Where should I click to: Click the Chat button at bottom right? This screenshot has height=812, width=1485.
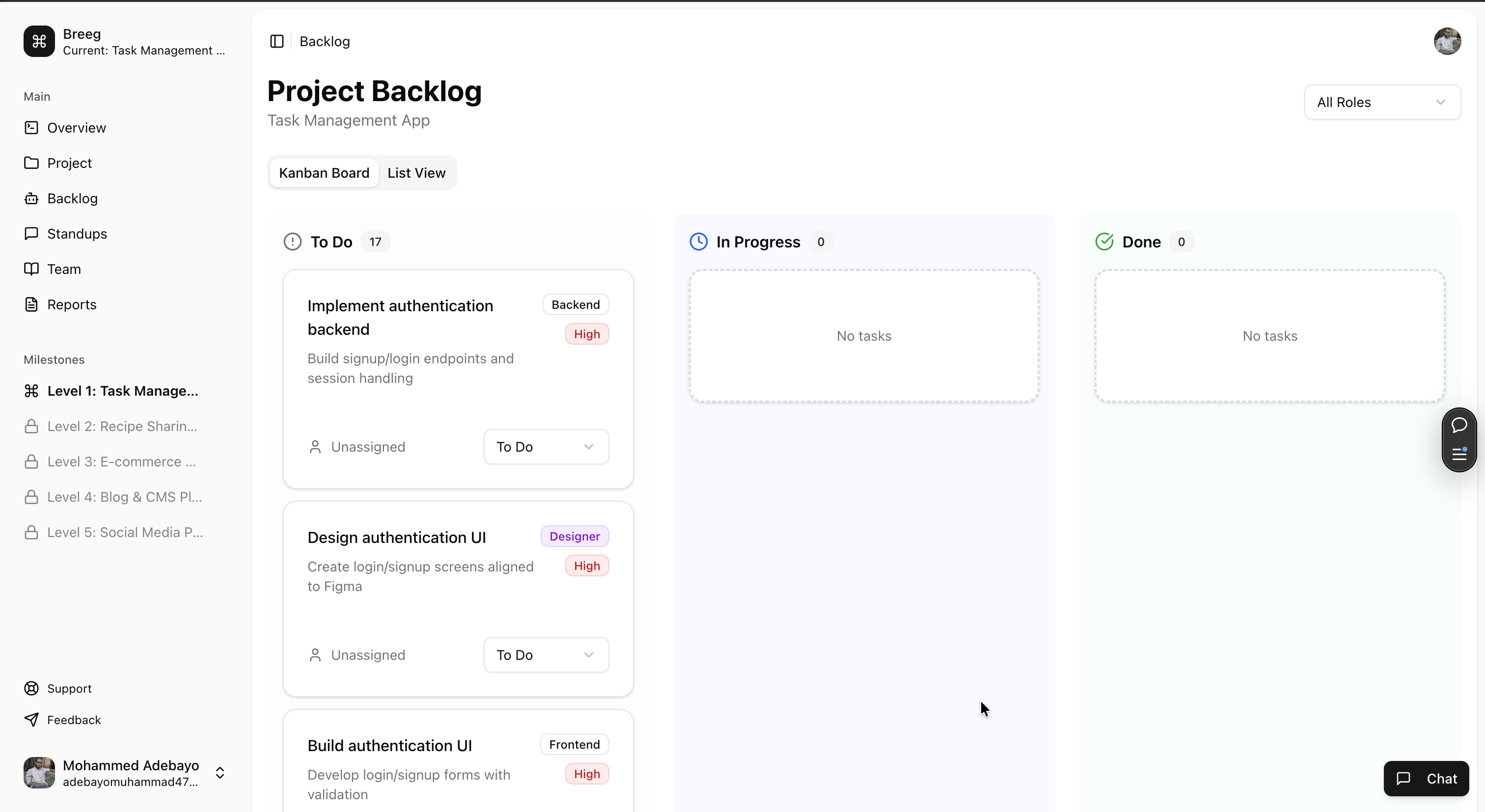(x=1426, y=779)
